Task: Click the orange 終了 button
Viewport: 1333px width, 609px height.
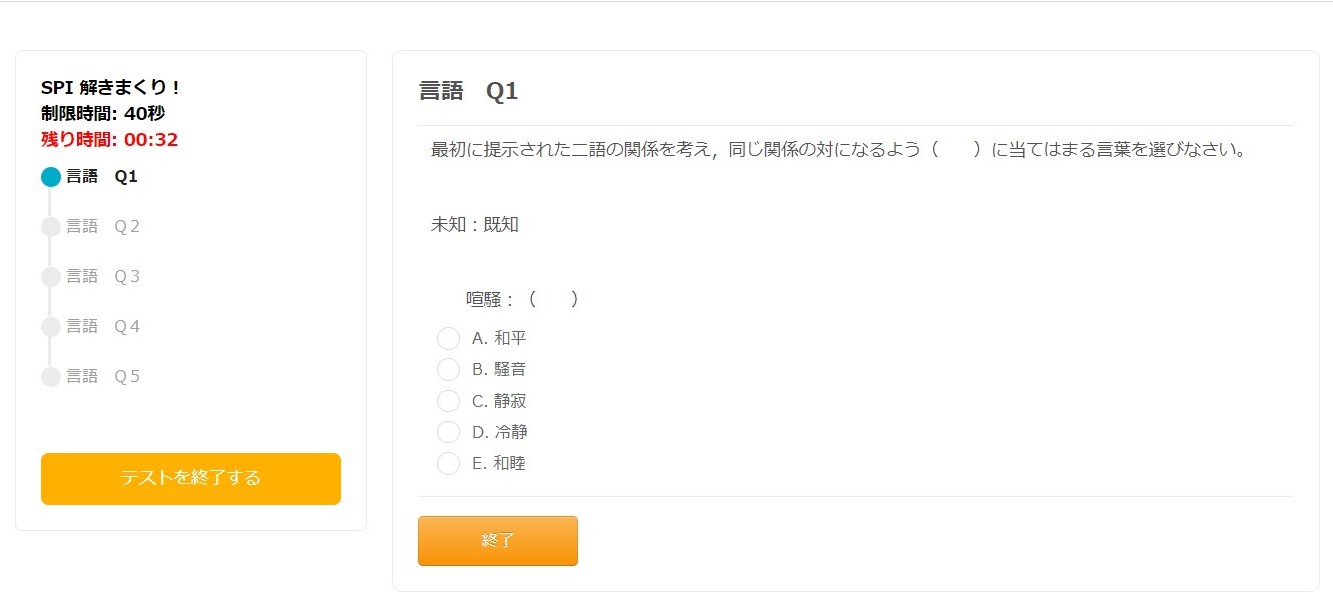Action: pyautogui.click(x=497, y=541)
